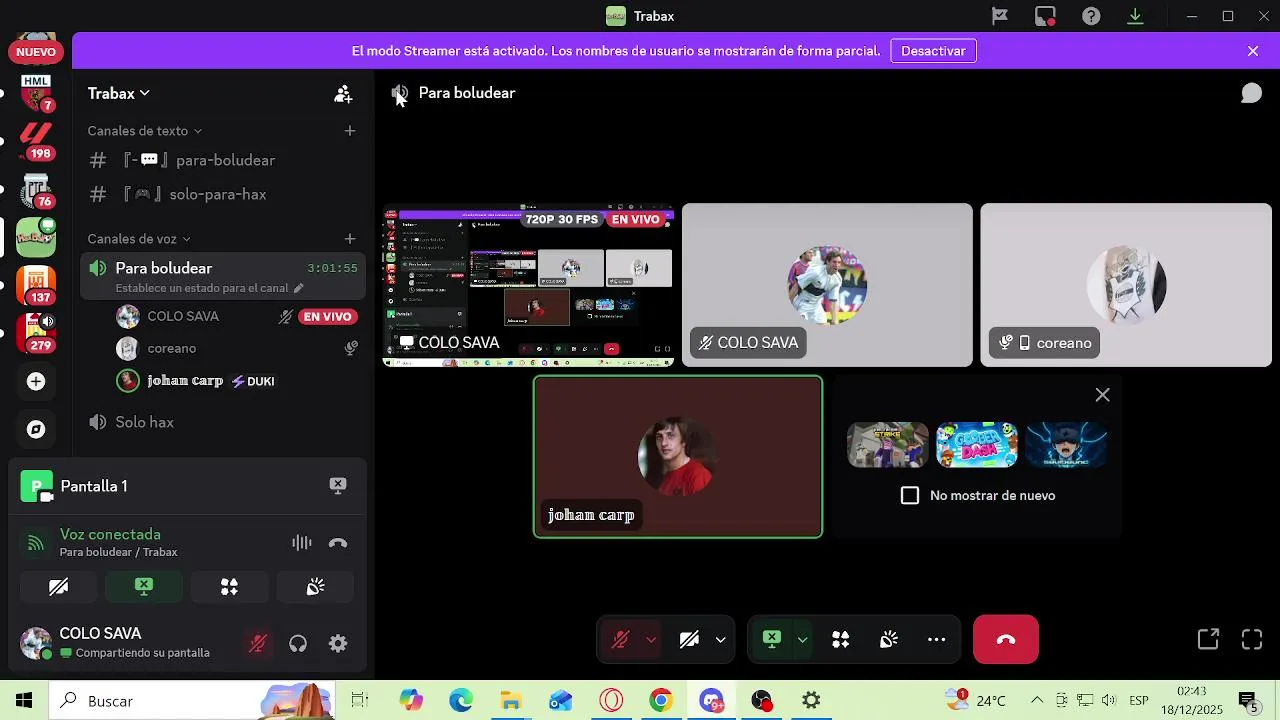Open microphone options dropdown arrow
1280x720 pixels.
pos(651,640)
